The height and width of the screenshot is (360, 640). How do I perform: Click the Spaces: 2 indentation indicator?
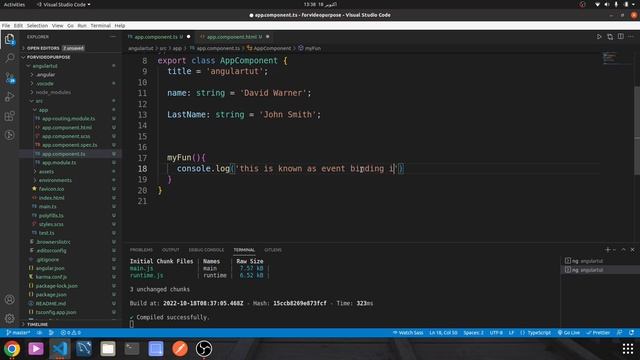(473, 333)
